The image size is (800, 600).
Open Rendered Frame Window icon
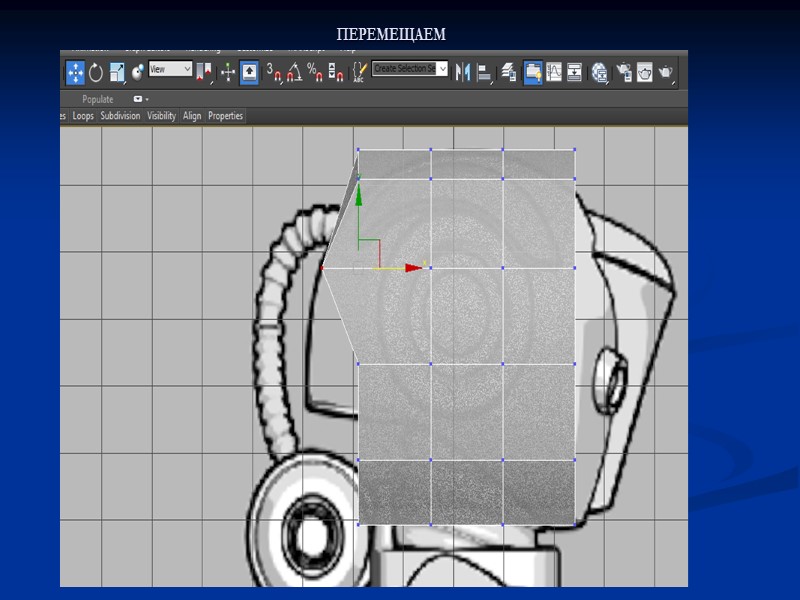tap(644, 72)
